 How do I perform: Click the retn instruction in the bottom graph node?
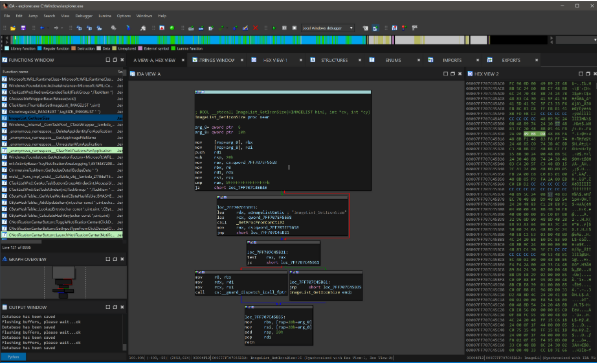pos(249,342)
